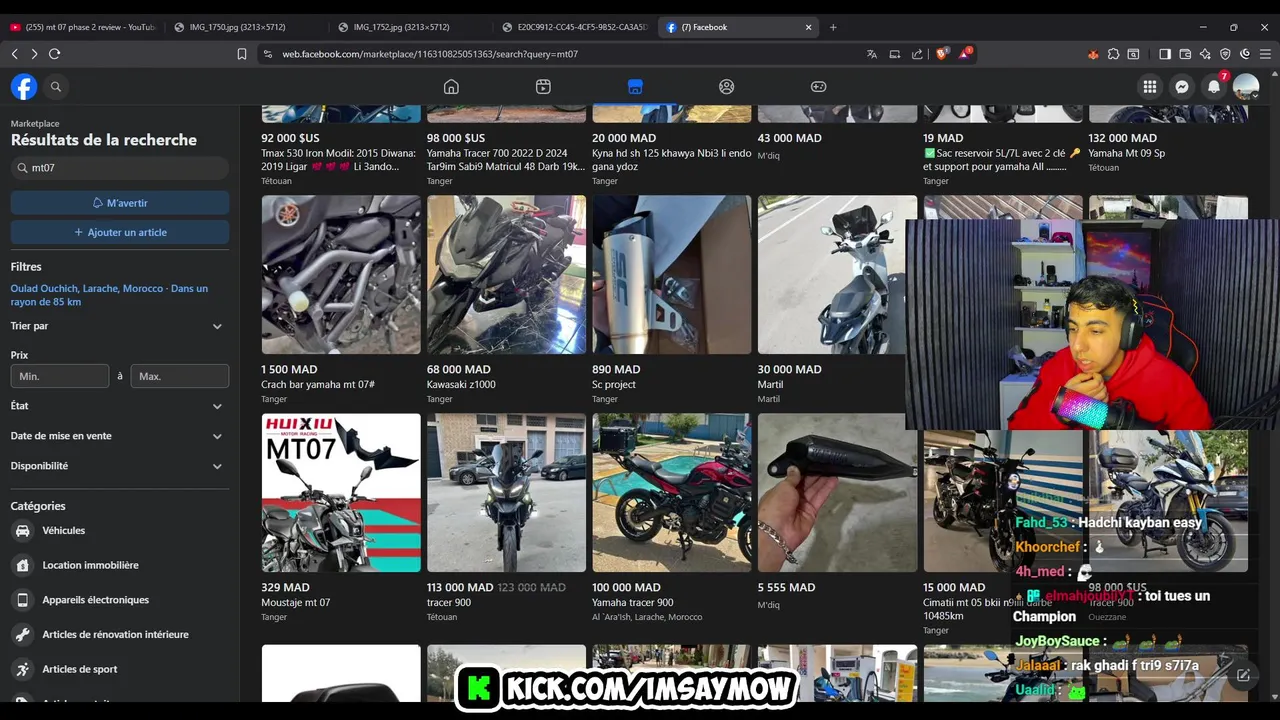Viewport: 1280px width, 720px height.
Task: Reload the current page
Action: click(55, 54)
